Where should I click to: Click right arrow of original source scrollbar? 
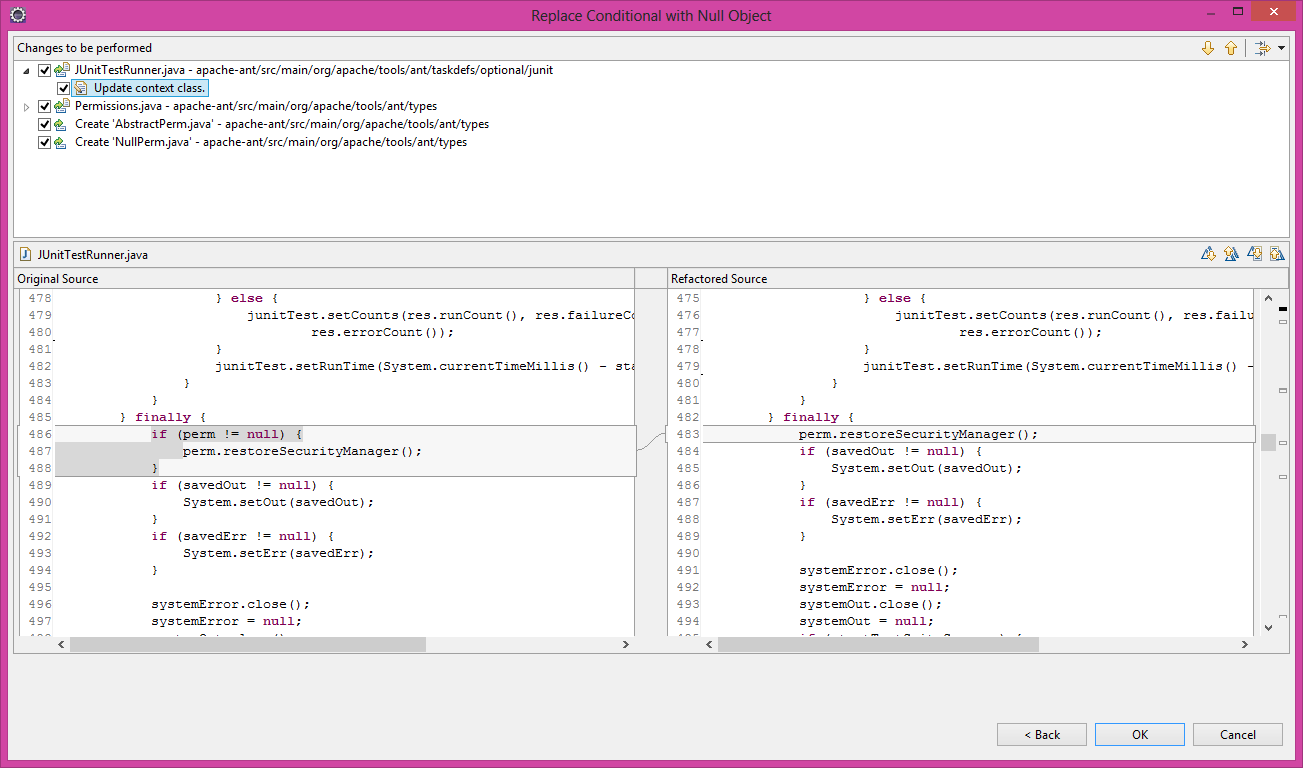coord(626,645)
